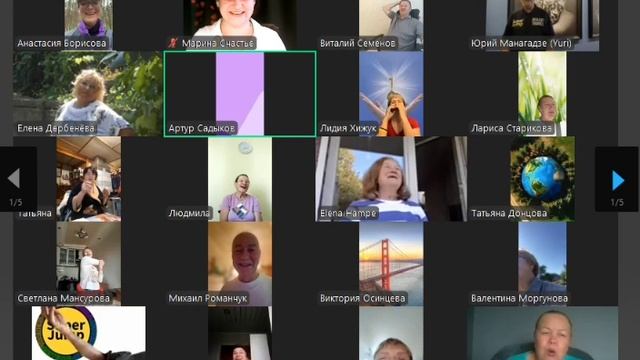This screenshot has width=640, height=360.
Task: Click muted mic icon beside Марина Счастье
Action: pos(173,42)
